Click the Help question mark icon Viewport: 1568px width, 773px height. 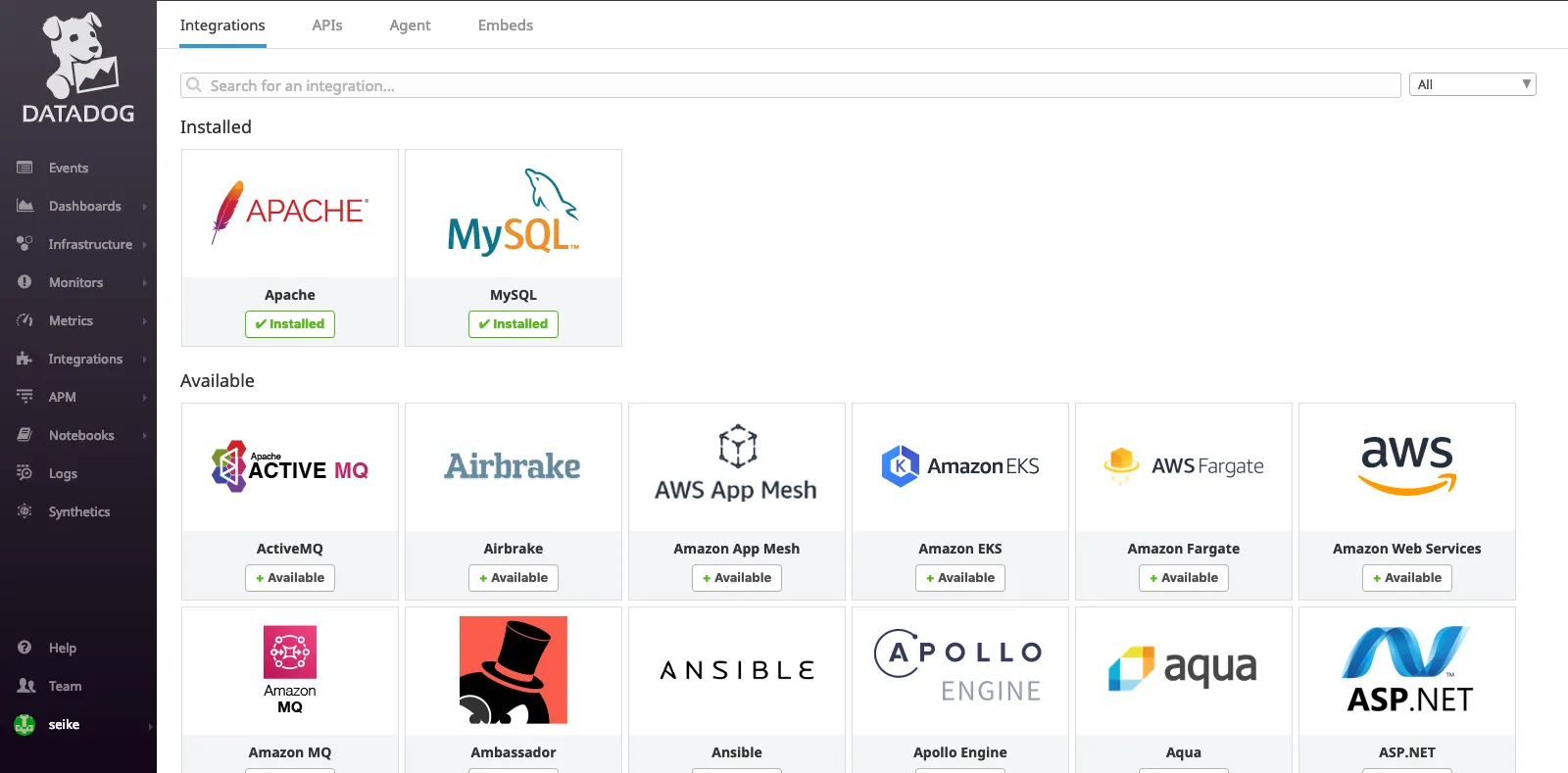click(x=24, y=648)
